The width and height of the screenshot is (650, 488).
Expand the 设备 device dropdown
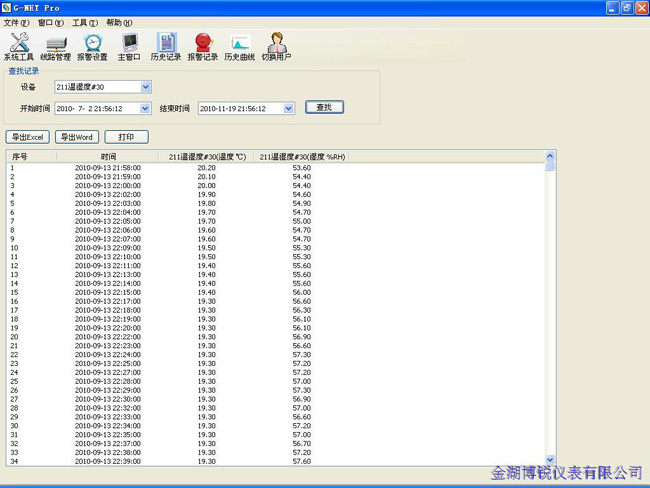146,87
